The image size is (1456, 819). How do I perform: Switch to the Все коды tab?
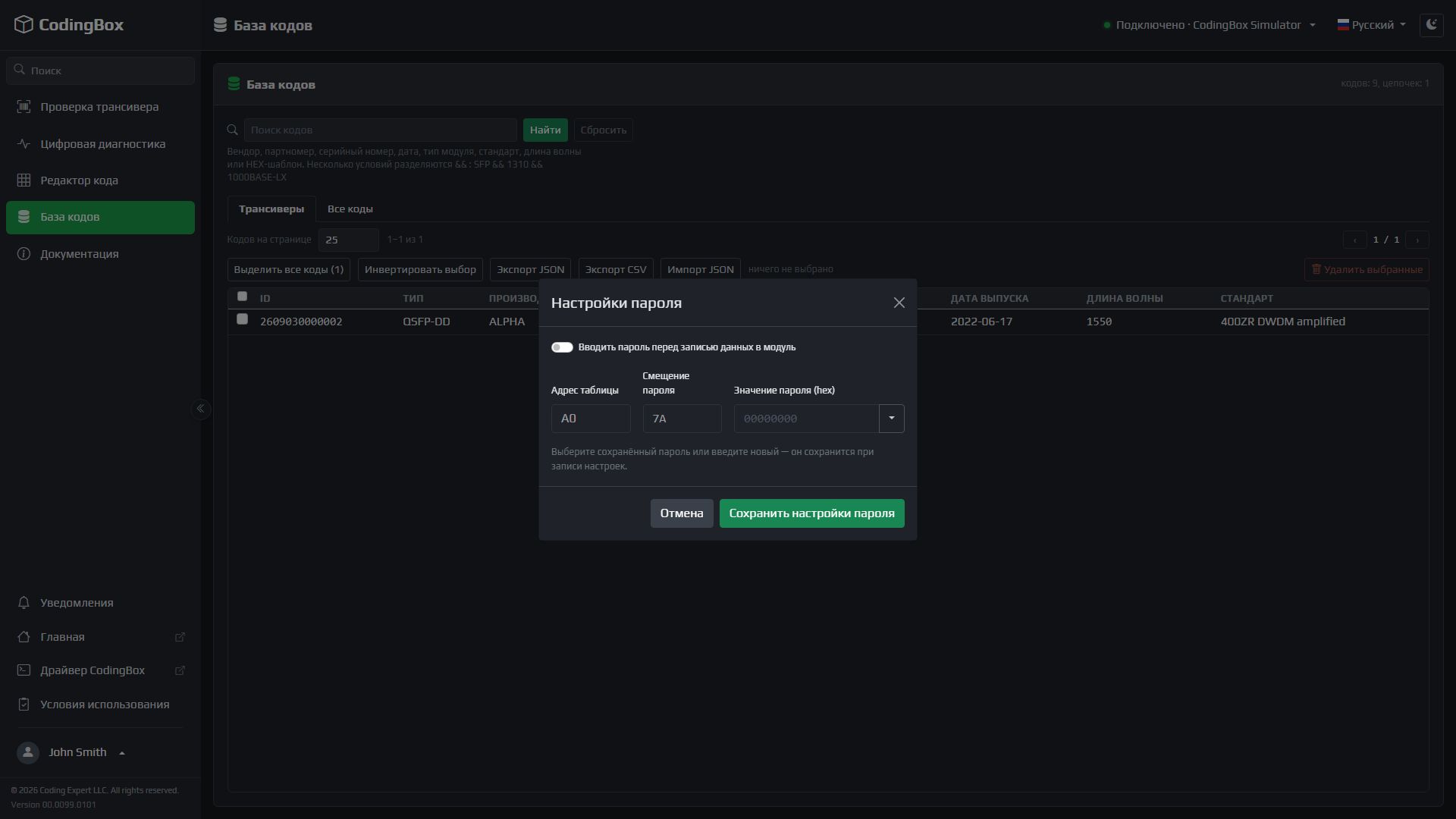point(350,209)
